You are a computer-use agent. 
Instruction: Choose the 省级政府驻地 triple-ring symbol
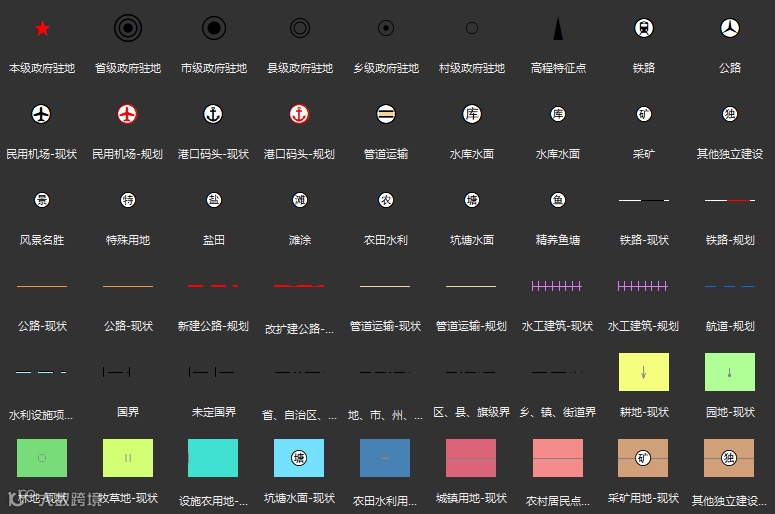point(128,28)
